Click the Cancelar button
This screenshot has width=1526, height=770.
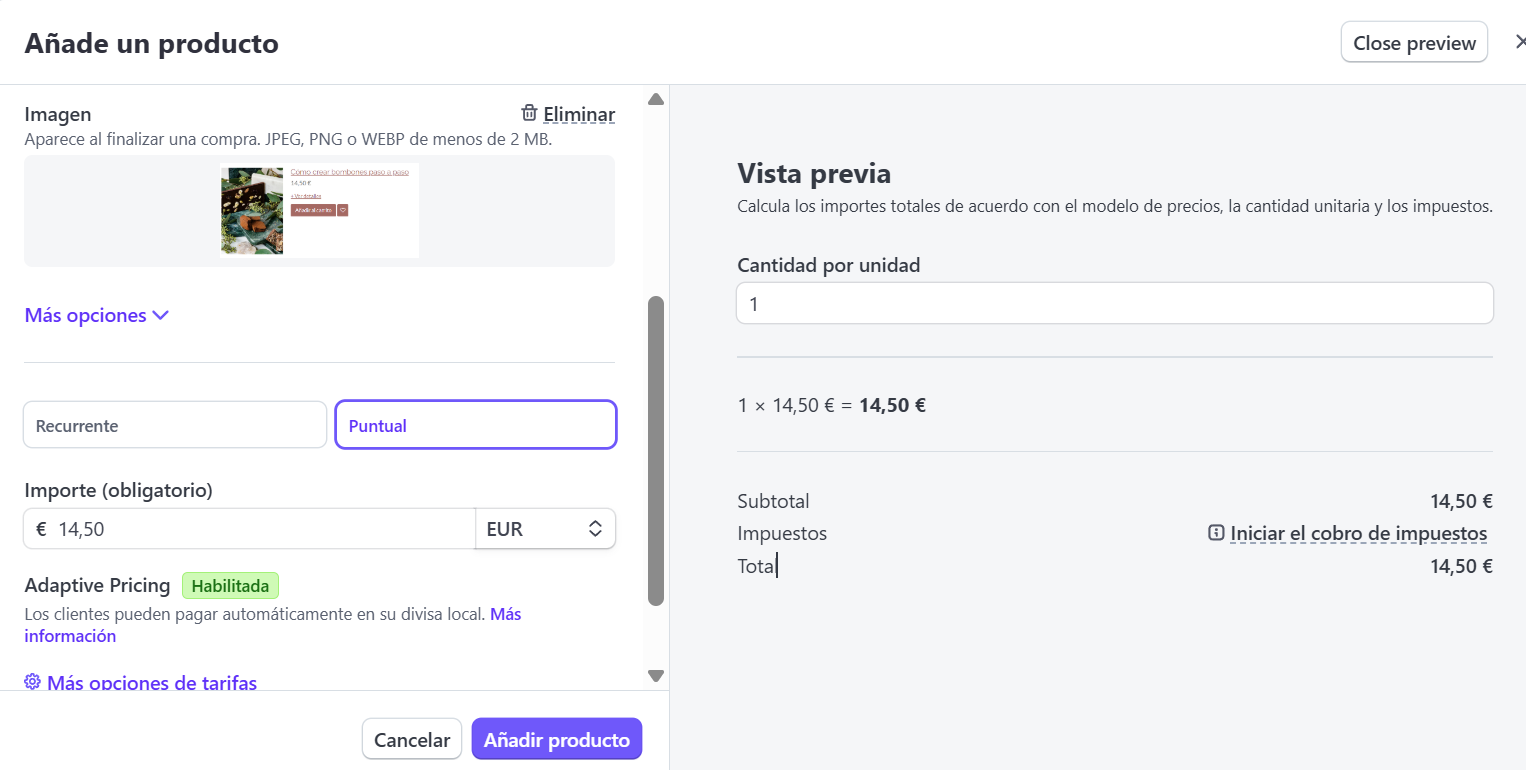pyautogui.click(x=412, y=740)
